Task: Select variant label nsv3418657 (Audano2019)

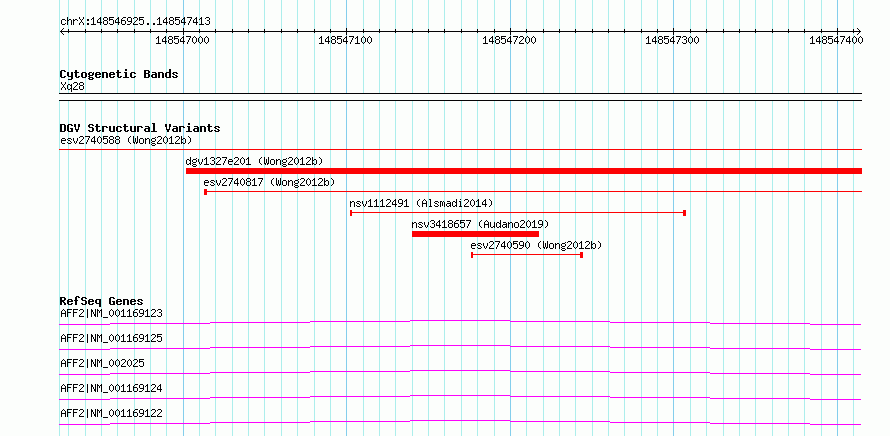Action: [x=480, y=224]
